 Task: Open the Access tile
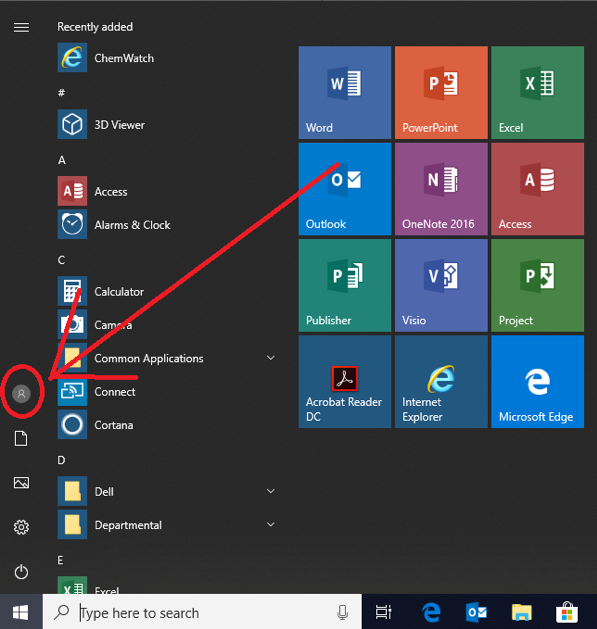pyautogui.click(x=537, y=189)
